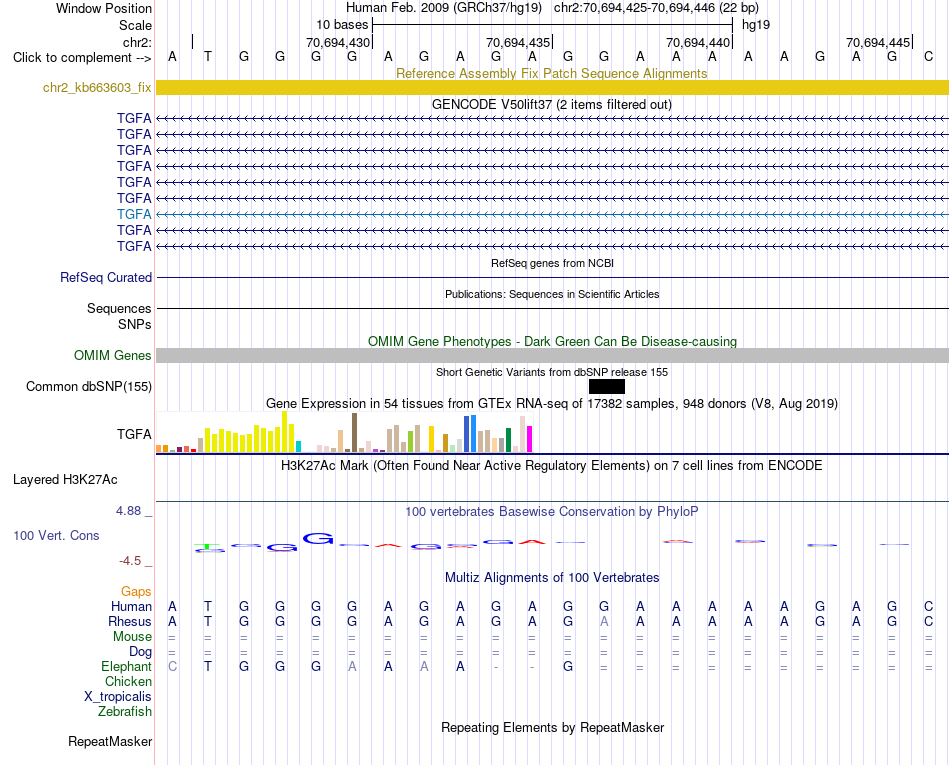Screen dimensions: 950x765
Task: Click the Human species row label
Action: coord(131,606)
